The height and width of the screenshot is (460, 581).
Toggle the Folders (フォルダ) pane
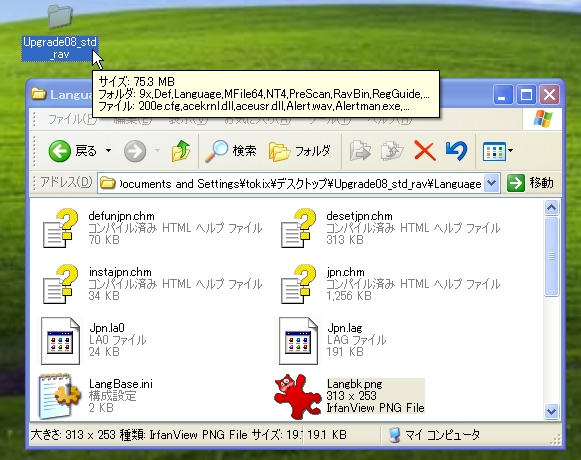[299, 151]
